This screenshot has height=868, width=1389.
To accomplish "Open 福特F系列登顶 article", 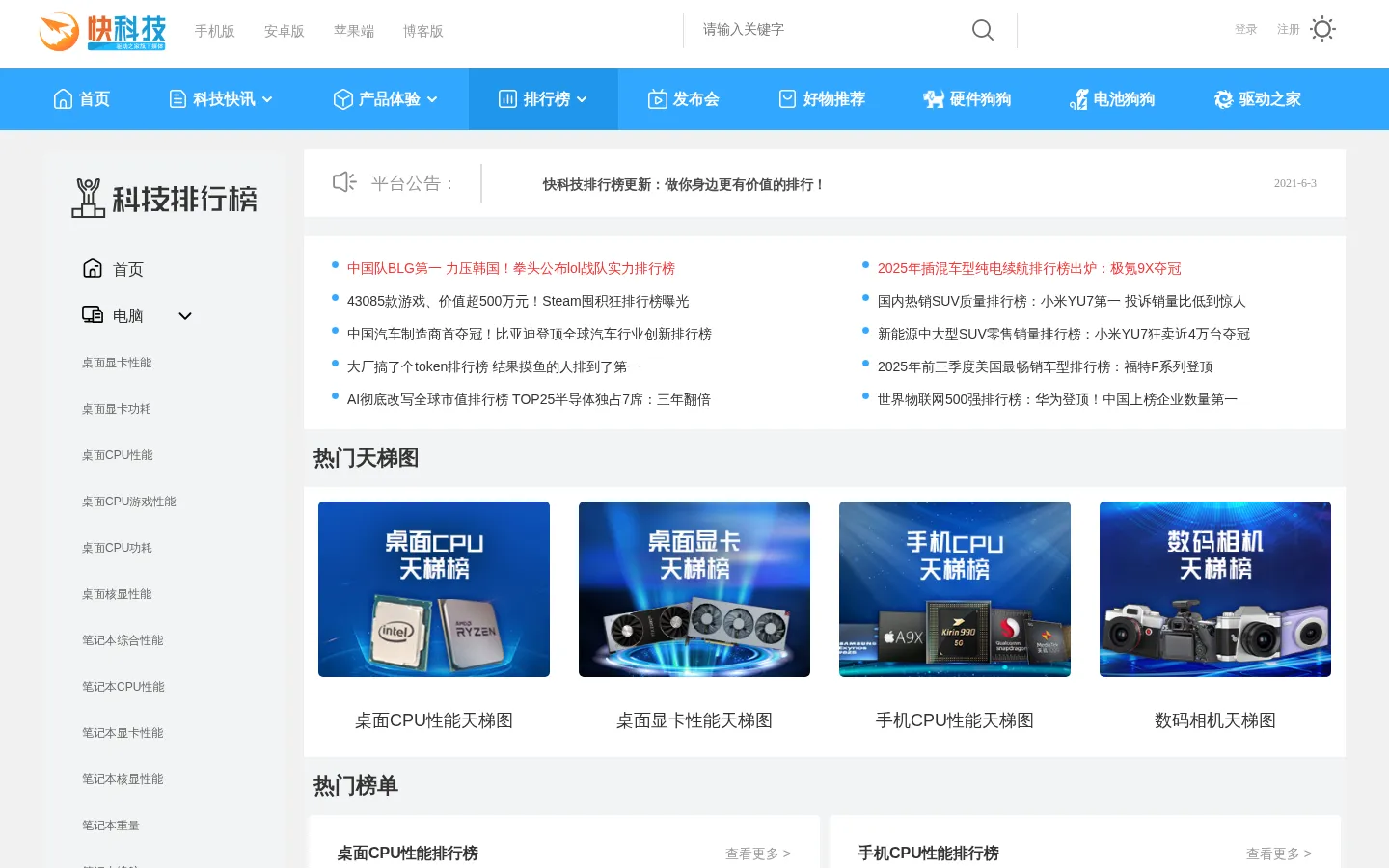I will pos(1046,366).
